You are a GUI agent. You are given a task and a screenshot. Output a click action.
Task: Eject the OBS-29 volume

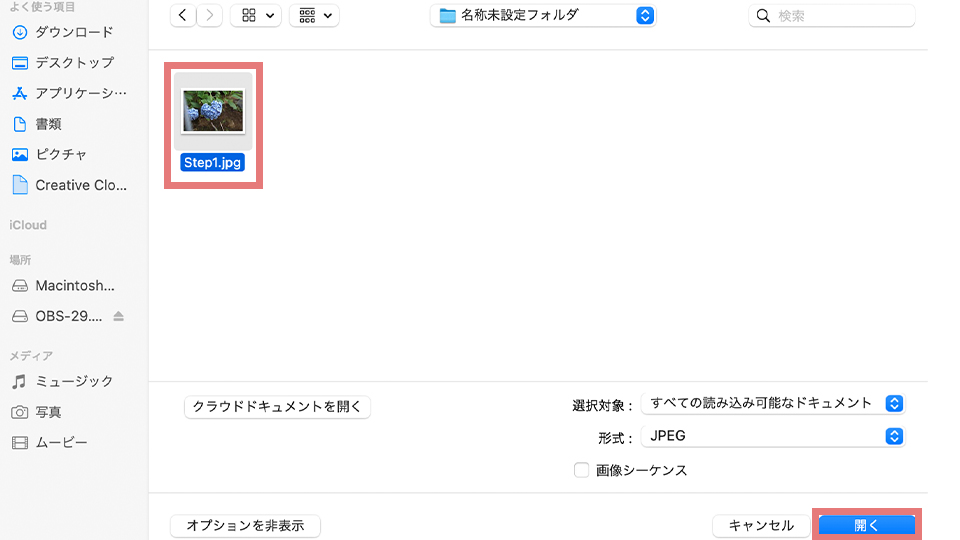(x=119, y=316)
